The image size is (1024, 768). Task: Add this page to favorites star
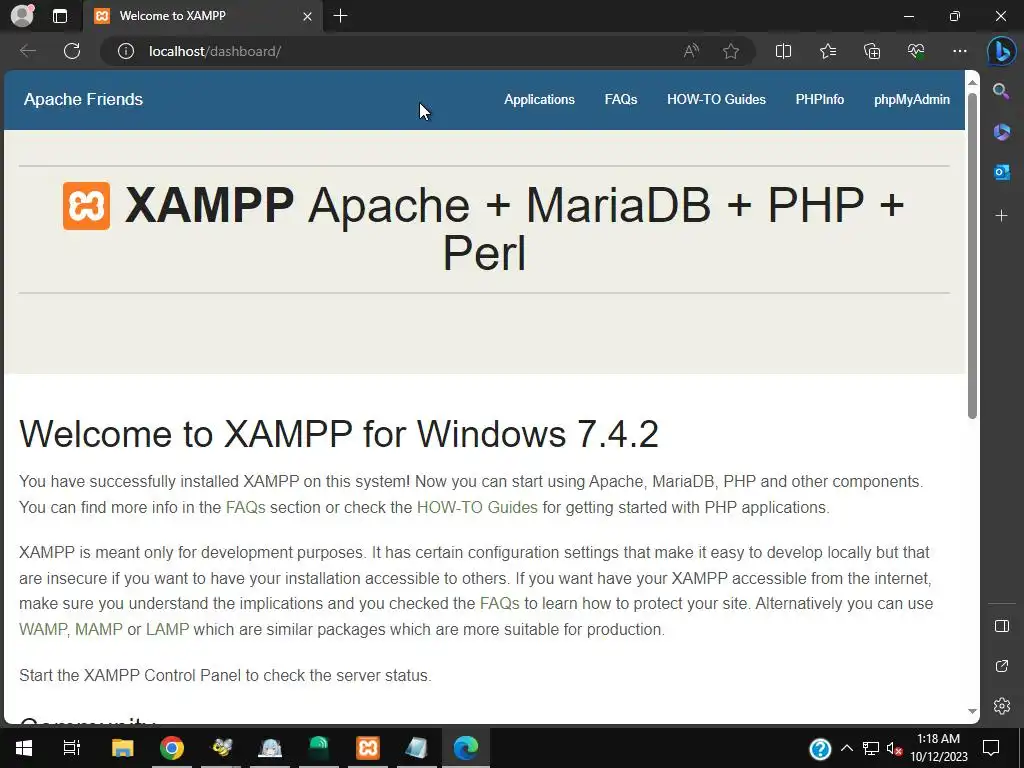pos(731,51)
